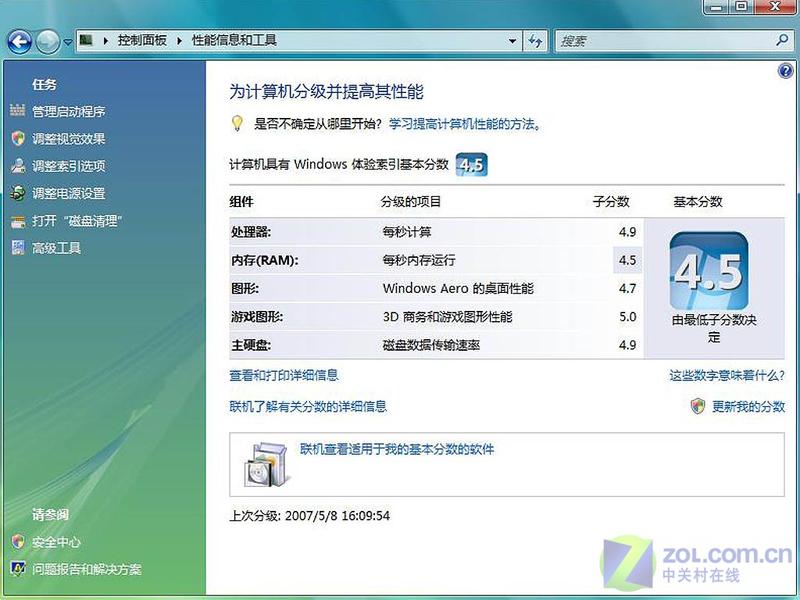Image resolution: width=800 pixels, height=600 pixels.
Task: Click the 每秒计算 description
Action: pos(407,232)
